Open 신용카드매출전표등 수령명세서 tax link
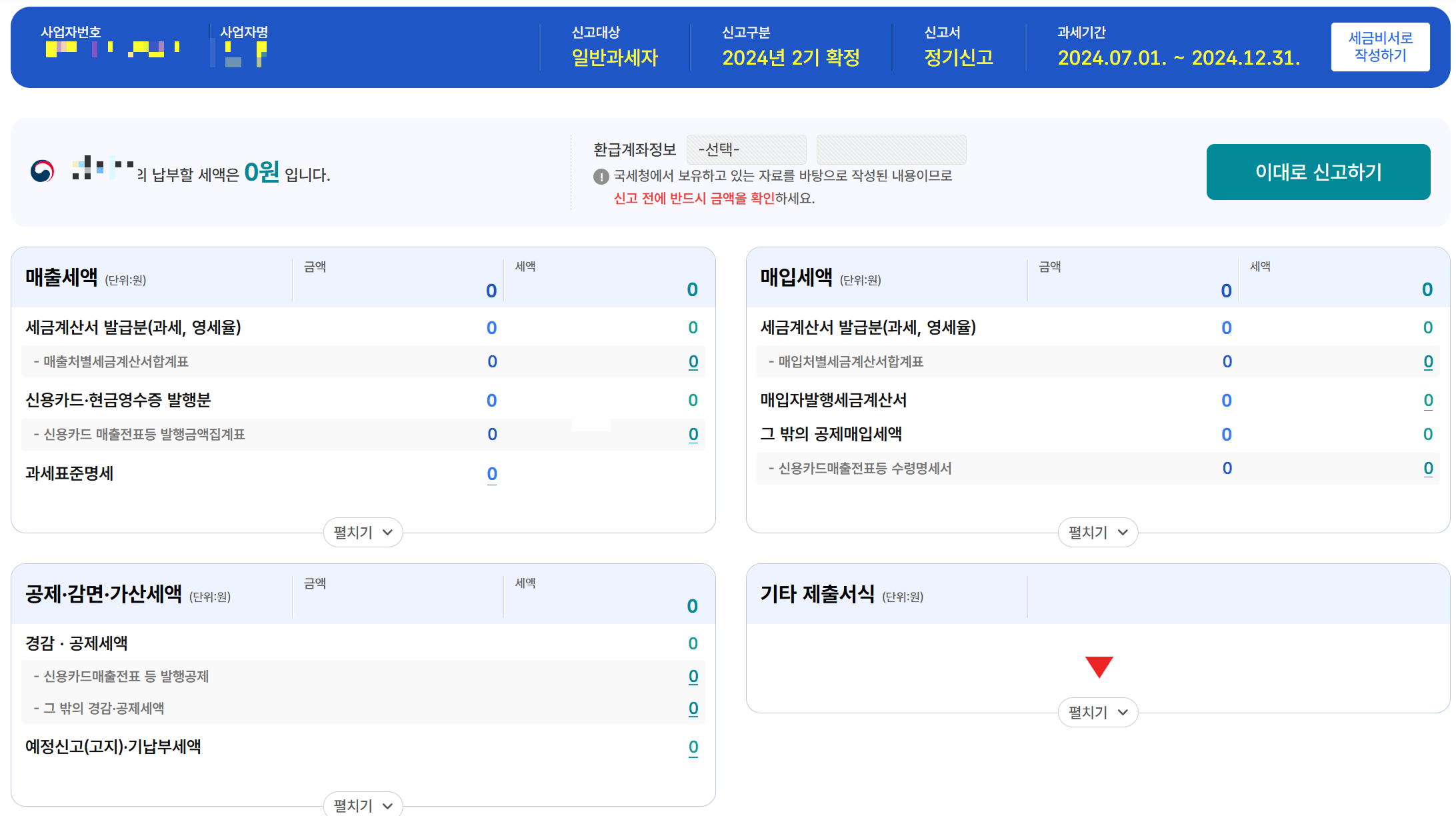This screenshot has height=816, width=1456. [x=1428, y=469]
